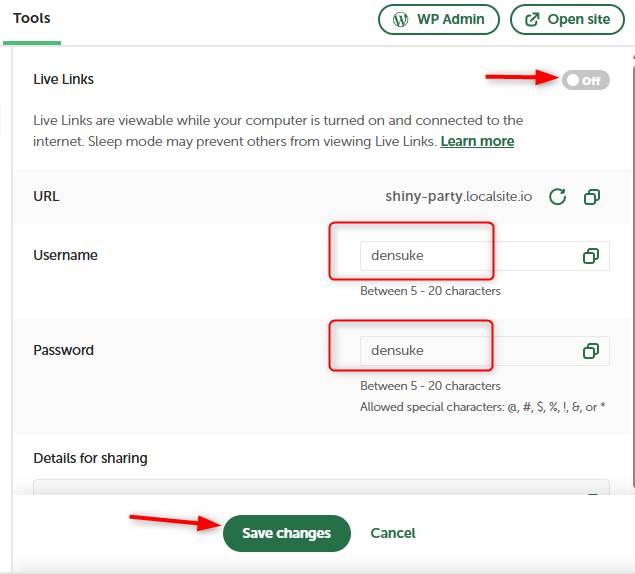The image size is (635, 574).
Task: Cancel the Live Links edits
Action: [393, 533]
